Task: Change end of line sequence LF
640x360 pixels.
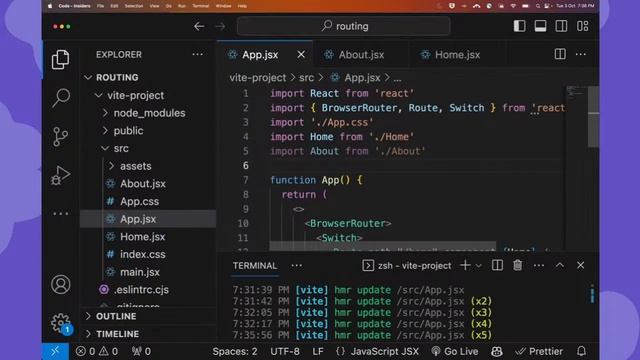Action: pos(318,351)
